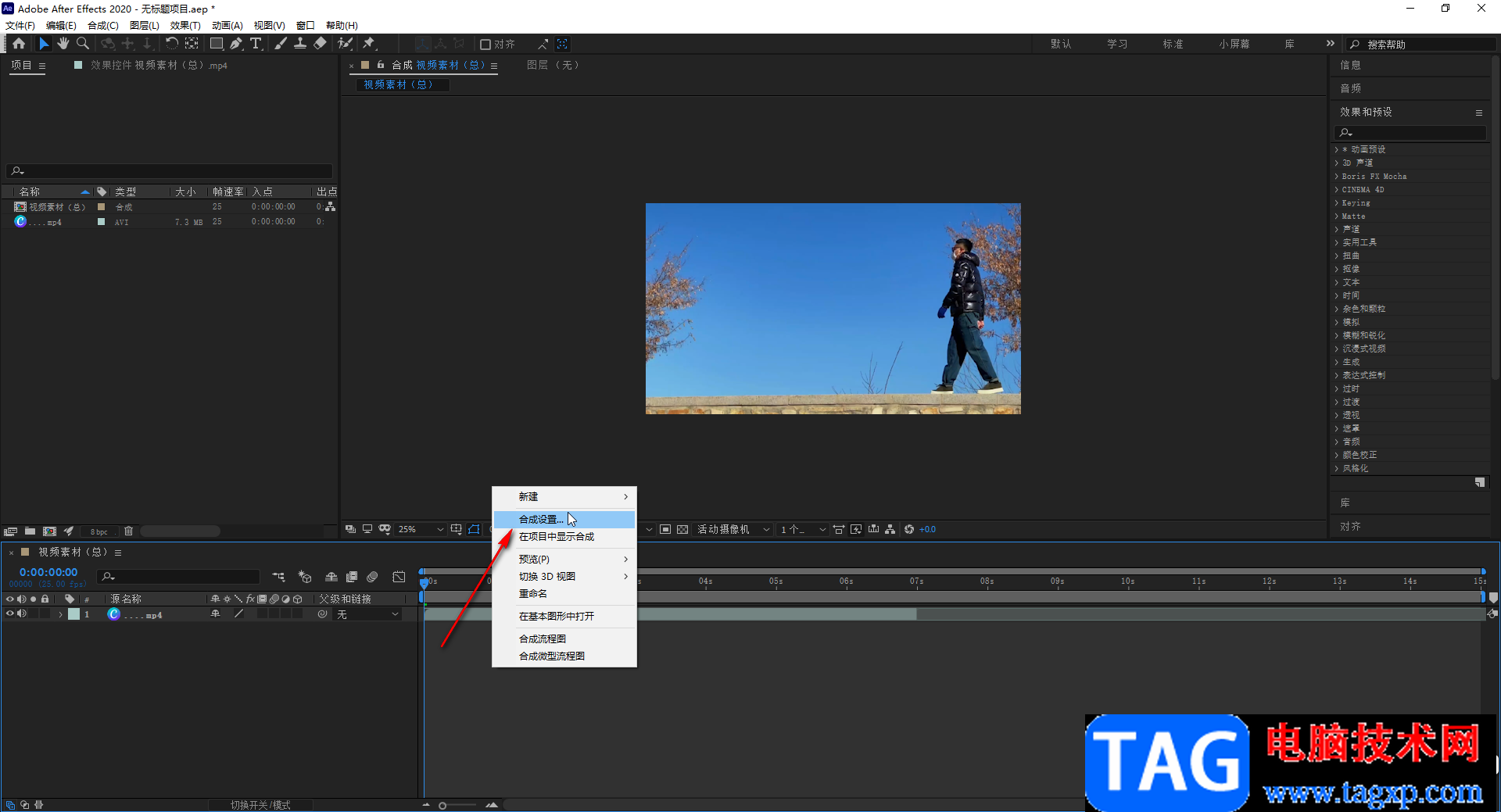Click the composition mini-flowchart icon in timeline
The height and width of the screenshot is (812, 1501).
[279, 577]
